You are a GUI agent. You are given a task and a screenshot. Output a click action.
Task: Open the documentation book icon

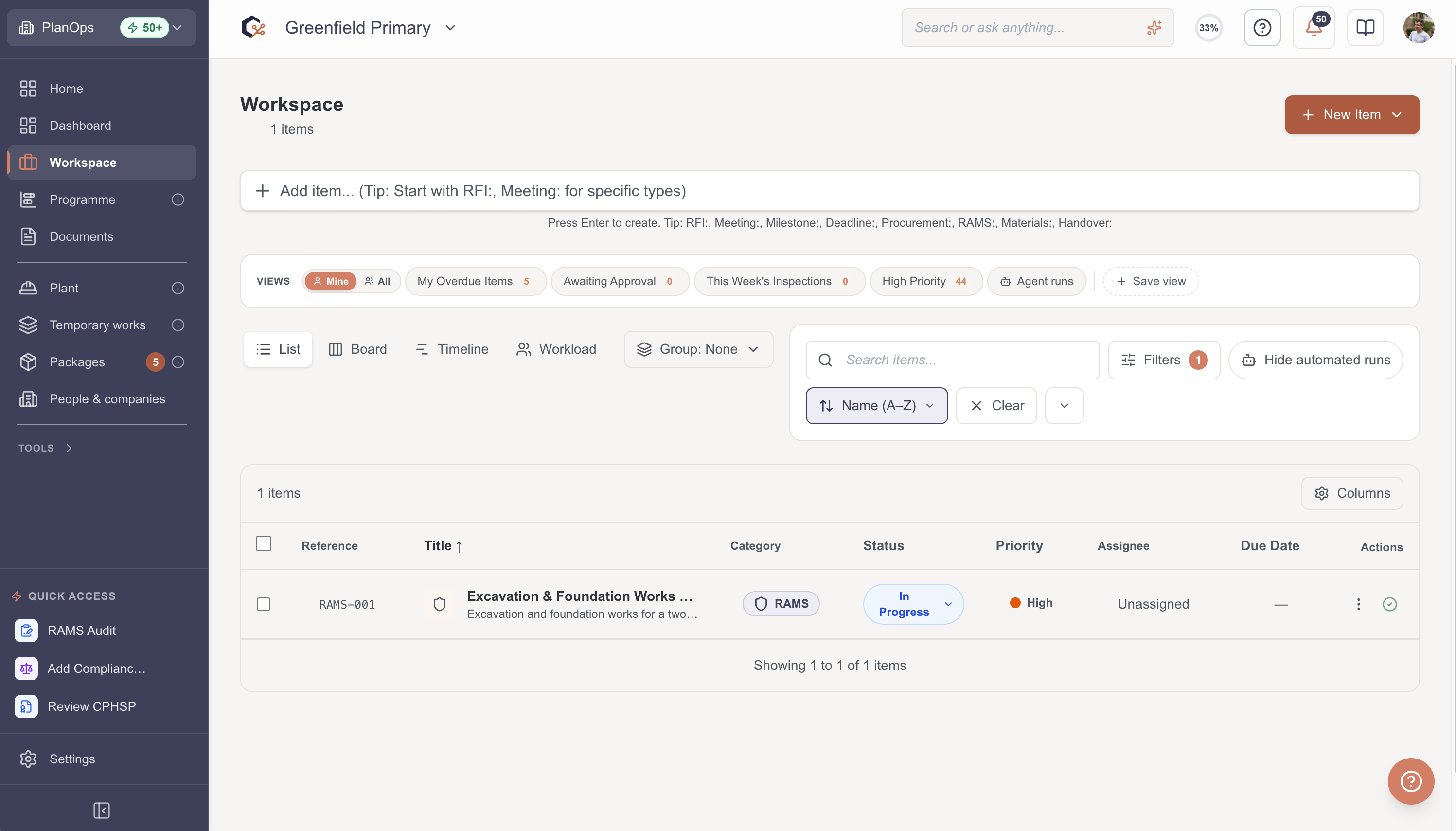(x=1365, y=27)
